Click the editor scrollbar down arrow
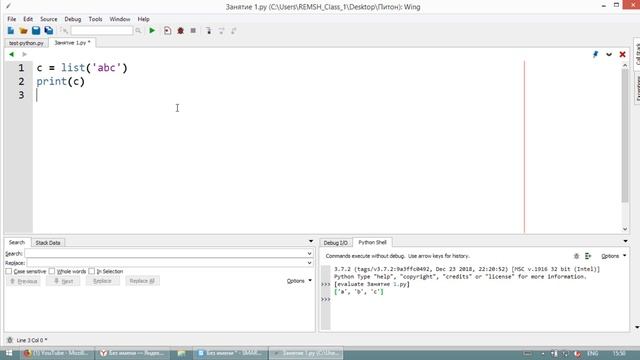Image resolution: width=640 pixels, height=360 pixels. [625, 229]
